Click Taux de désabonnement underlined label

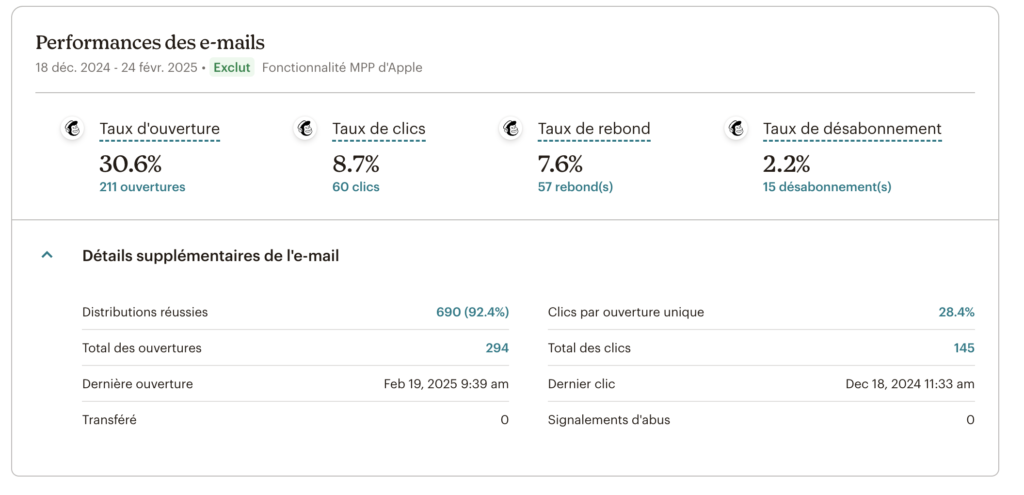852,129
